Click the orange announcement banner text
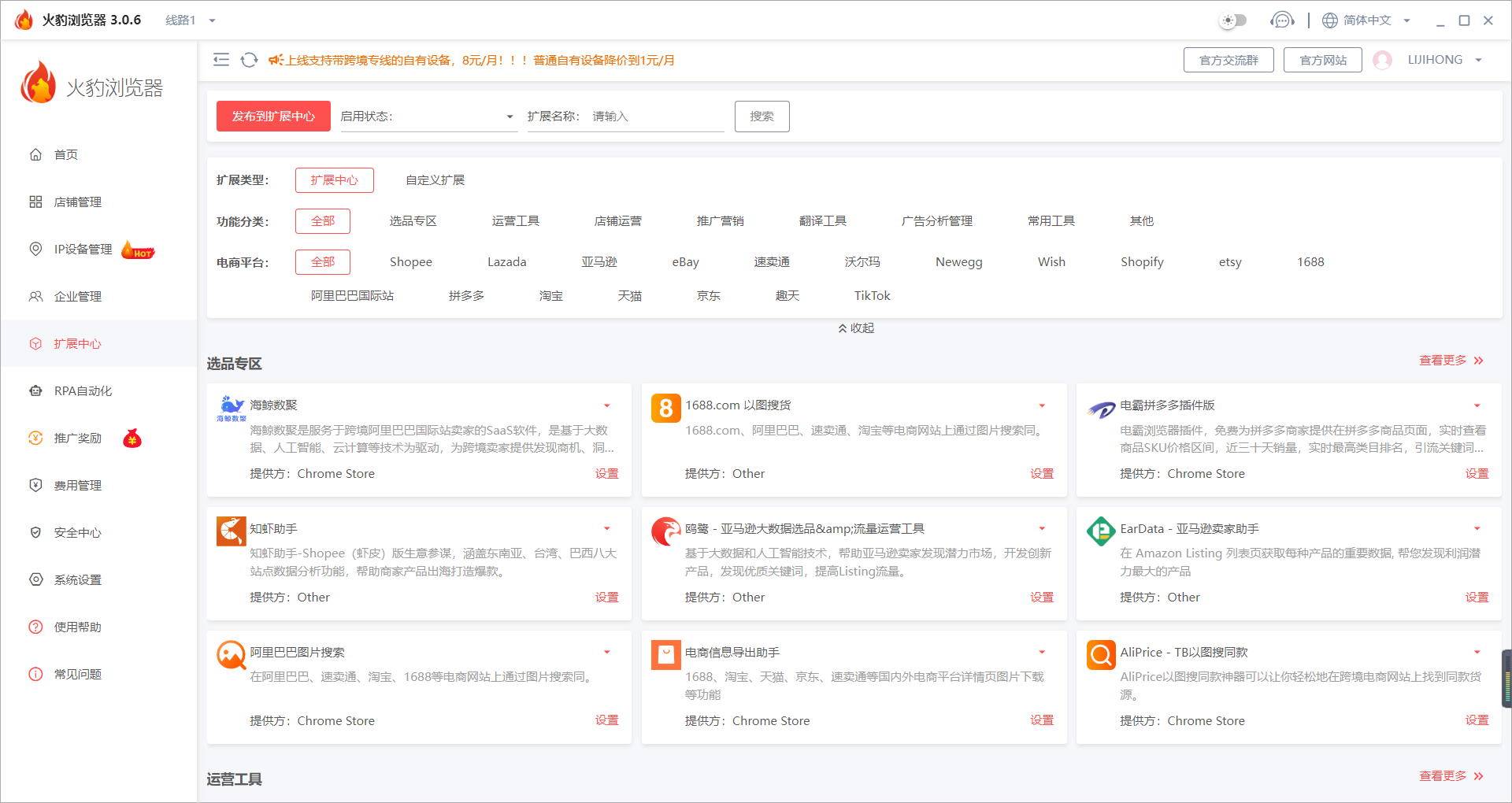The image size is (1512, 803). [x=480, y=61]
